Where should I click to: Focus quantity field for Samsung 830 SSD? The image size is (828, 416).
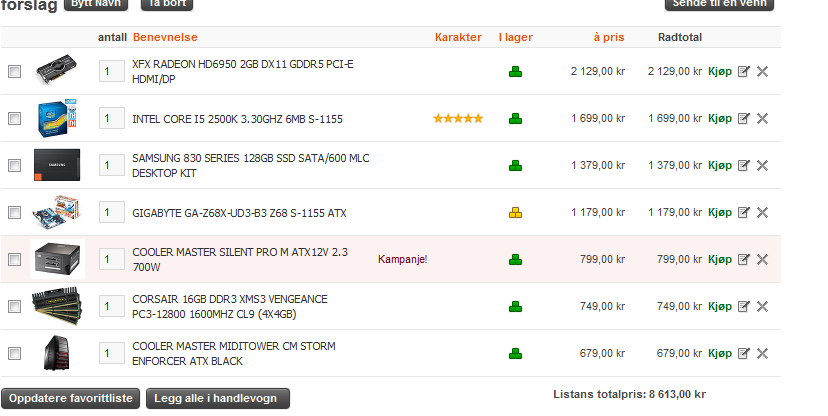(x=112, y=165)
